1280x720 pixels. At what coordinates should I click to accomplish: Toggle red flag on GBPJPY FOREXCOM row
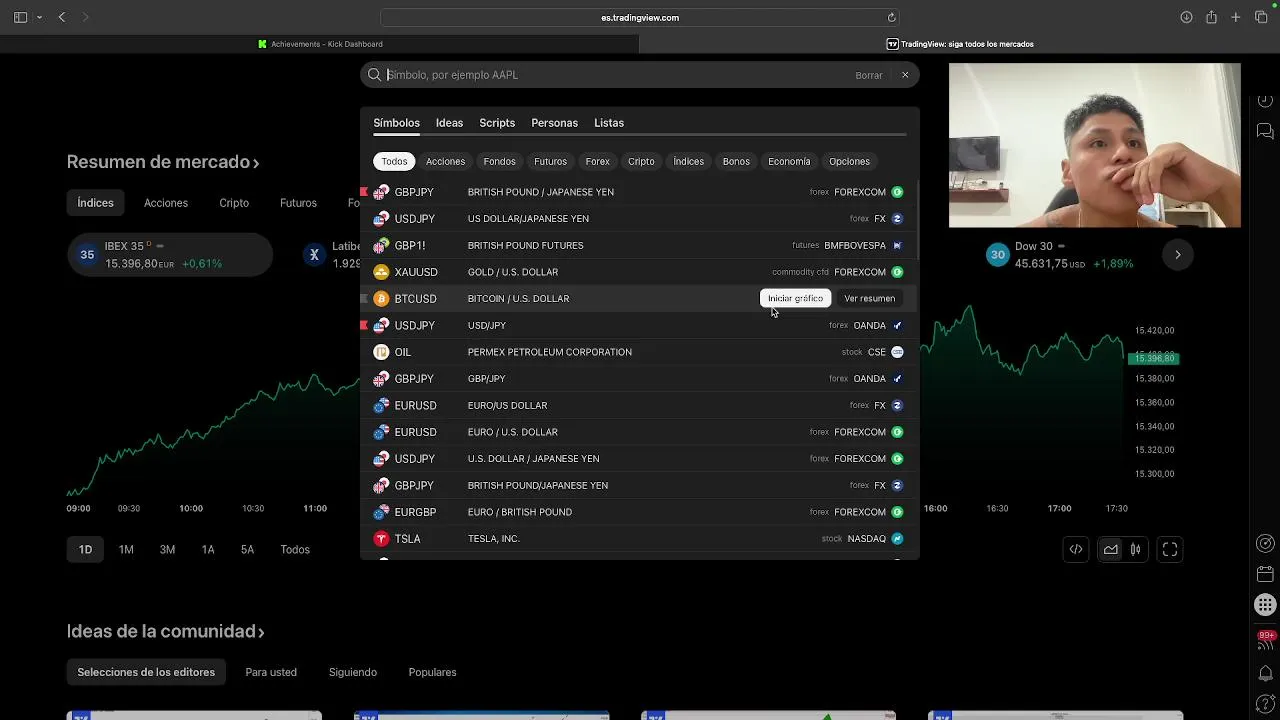click(364, 192)
